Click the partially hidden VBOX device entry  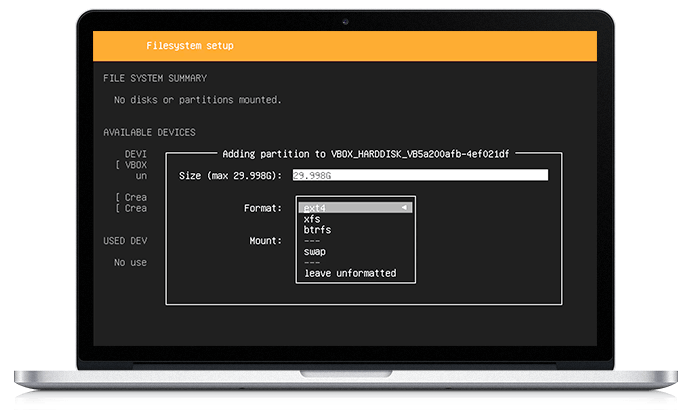(x=134, y=165)
